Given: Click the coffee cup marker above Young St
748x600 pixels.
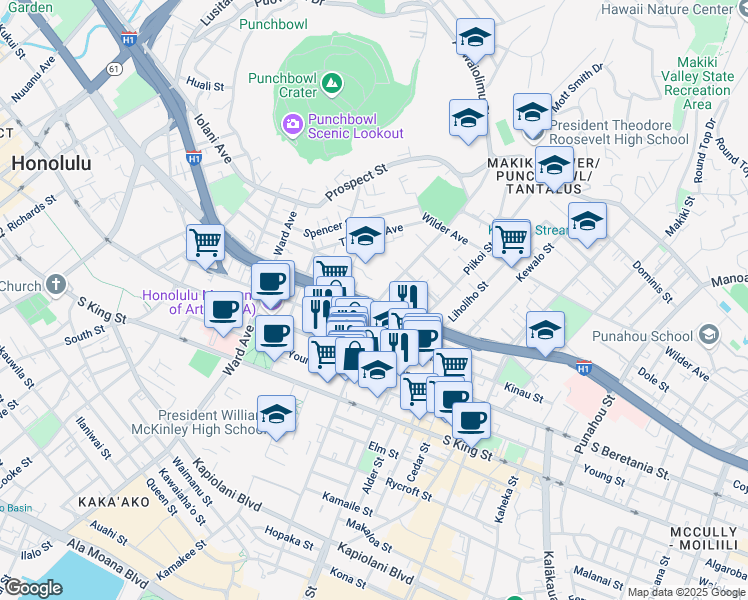Looking at the screenshot, I should 274,335.
